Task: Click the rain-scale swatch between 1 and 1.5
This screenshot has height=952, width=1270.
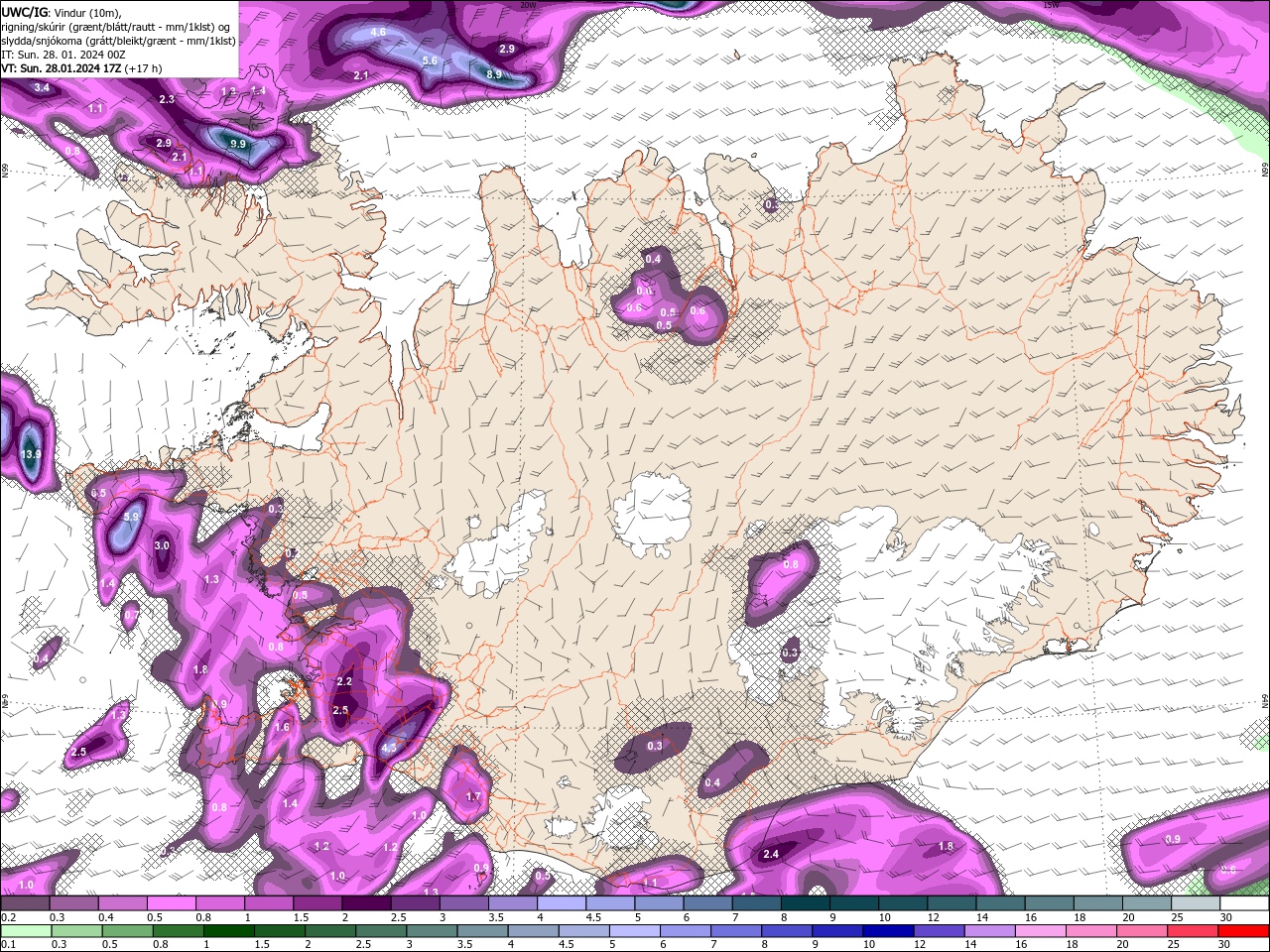Action: click(229, 931)
